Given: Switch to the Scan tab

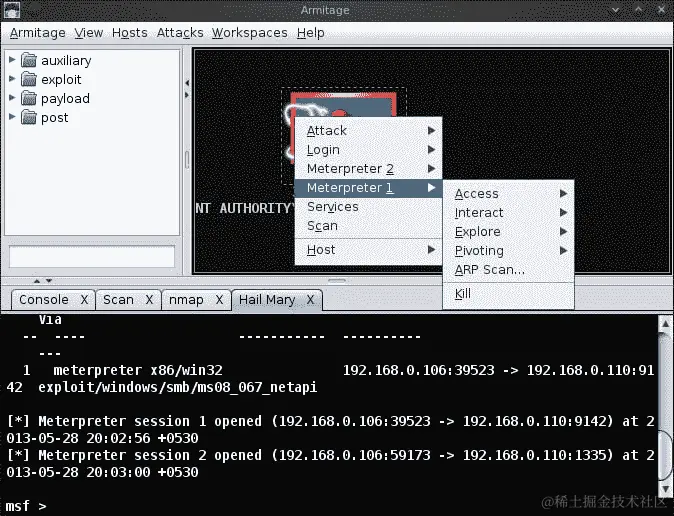Looking at the screenshot, I should 118,299.
